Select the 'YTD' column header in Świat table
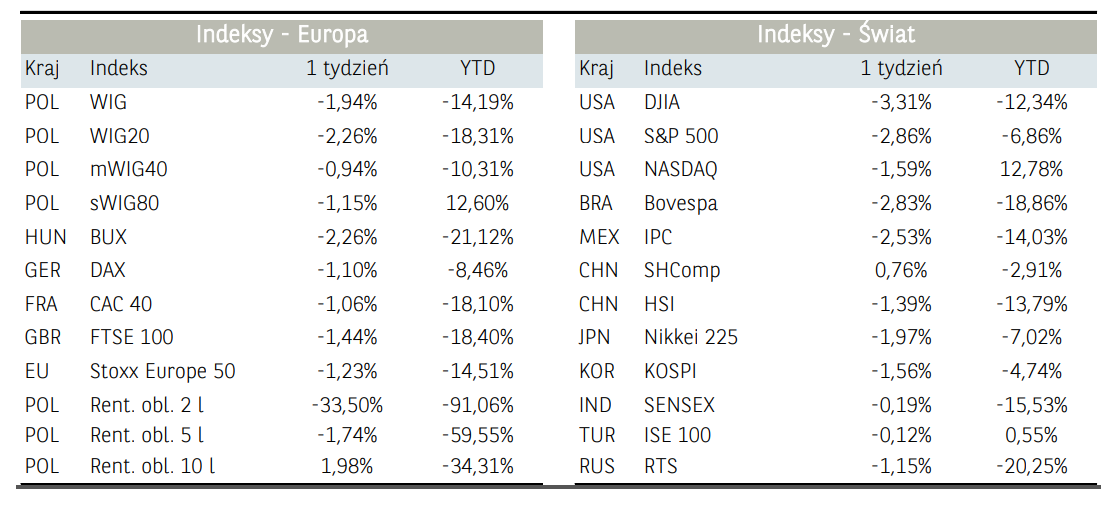The width and height of the screenshot is (1112, 515). [x=1031, y=69]
